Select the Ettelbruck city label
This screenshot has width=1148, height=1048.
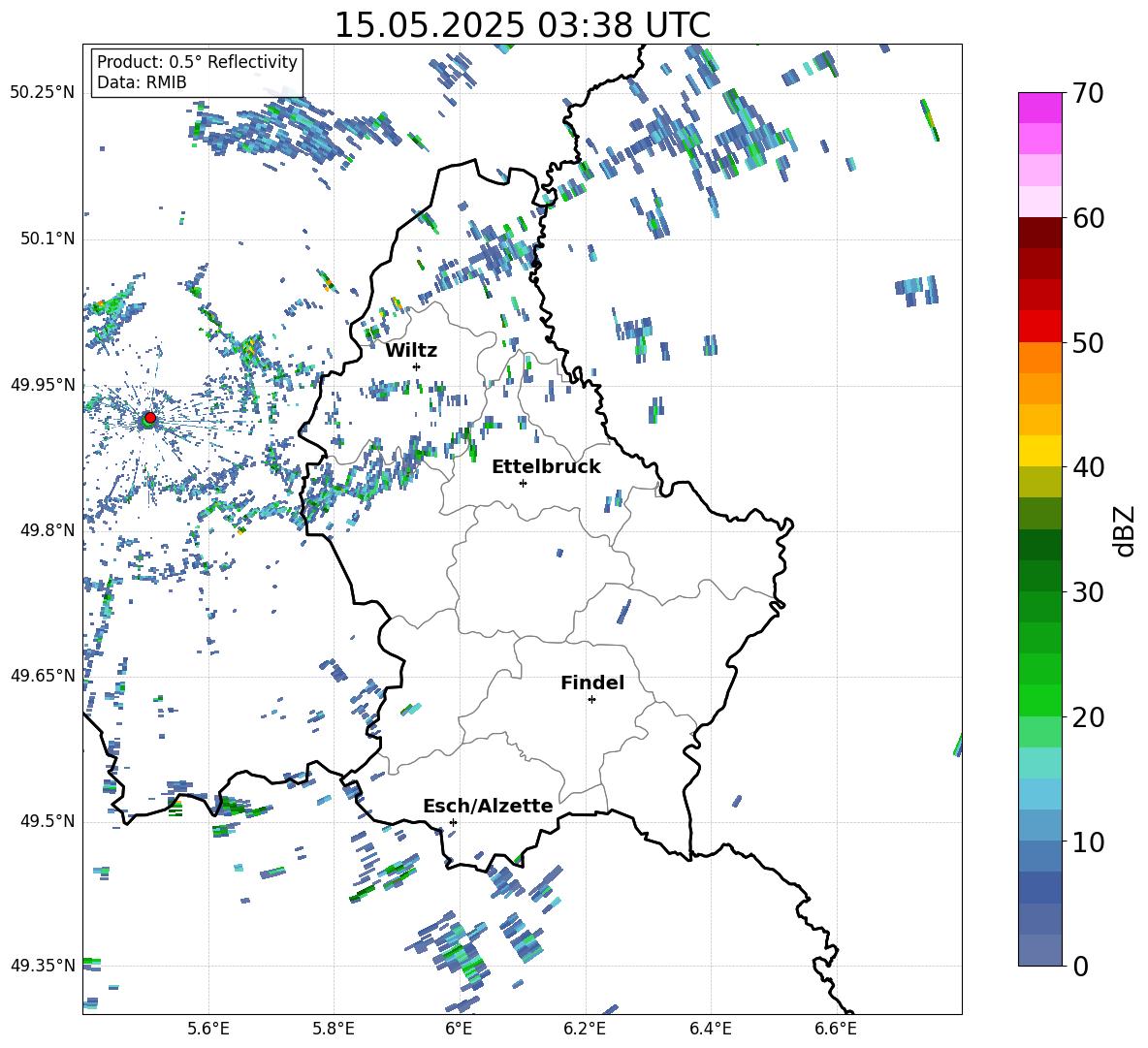(546, 467)
